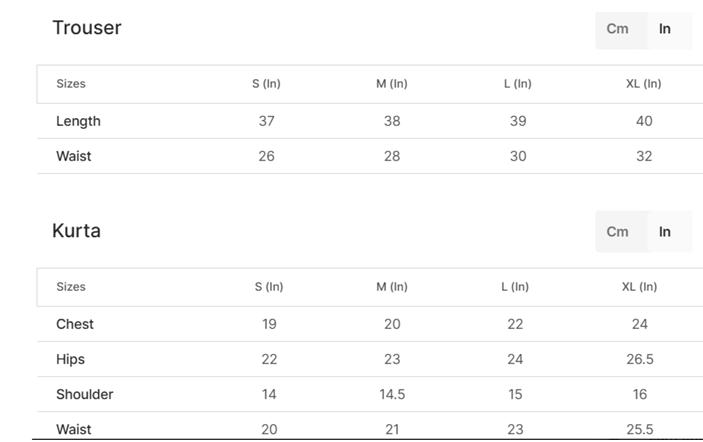Screen dimensions: 703x442
Task: Click the Hips row label in Kurta table
Action: click(71, 359)
